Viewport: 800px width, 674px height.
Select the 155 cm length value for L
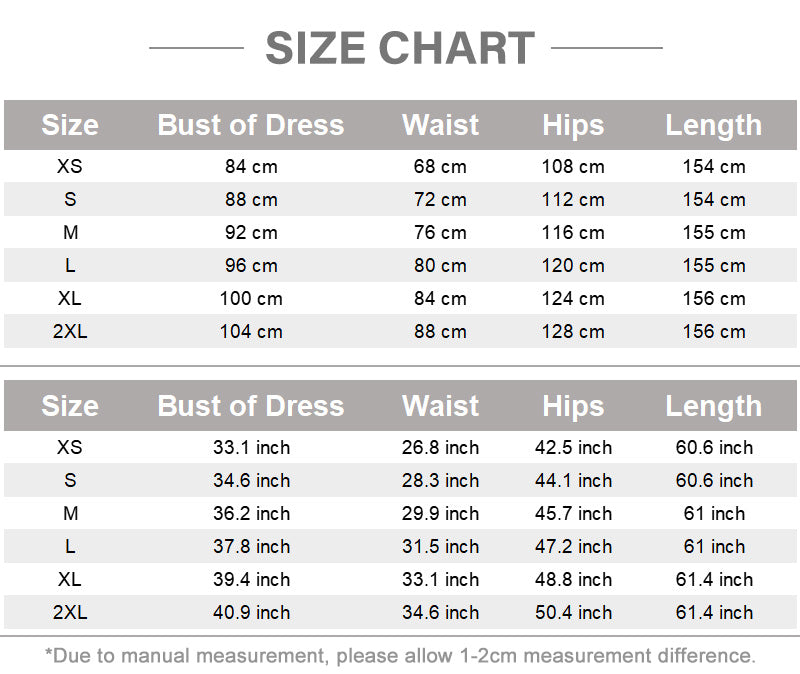pos(714,265)
